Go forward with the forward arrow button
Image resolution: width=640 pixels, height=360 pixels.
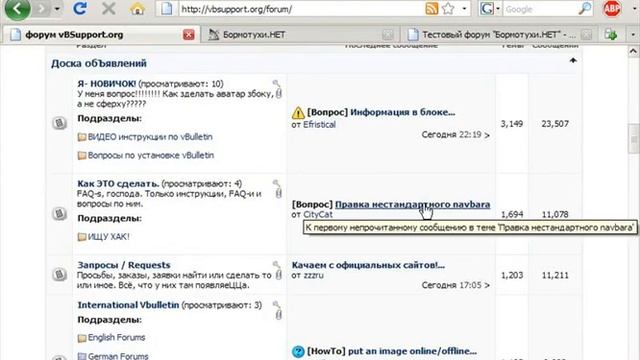click(x=42, y=9)
